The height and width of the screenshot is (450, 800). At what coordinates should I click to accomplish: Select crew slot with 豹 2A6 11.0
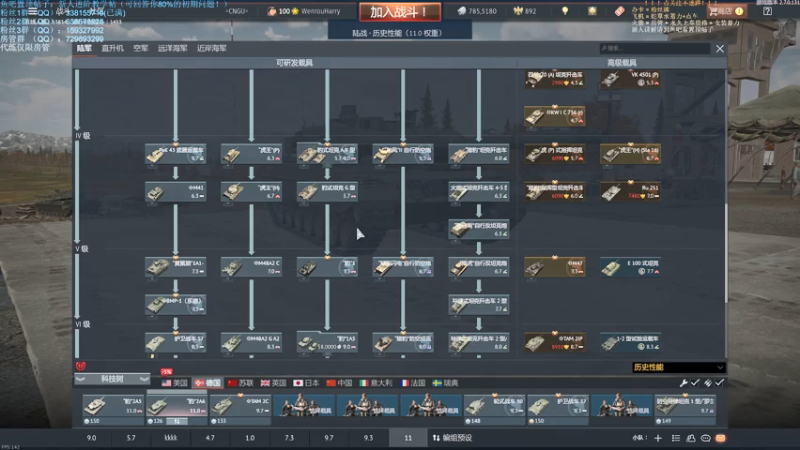point(177,409)
